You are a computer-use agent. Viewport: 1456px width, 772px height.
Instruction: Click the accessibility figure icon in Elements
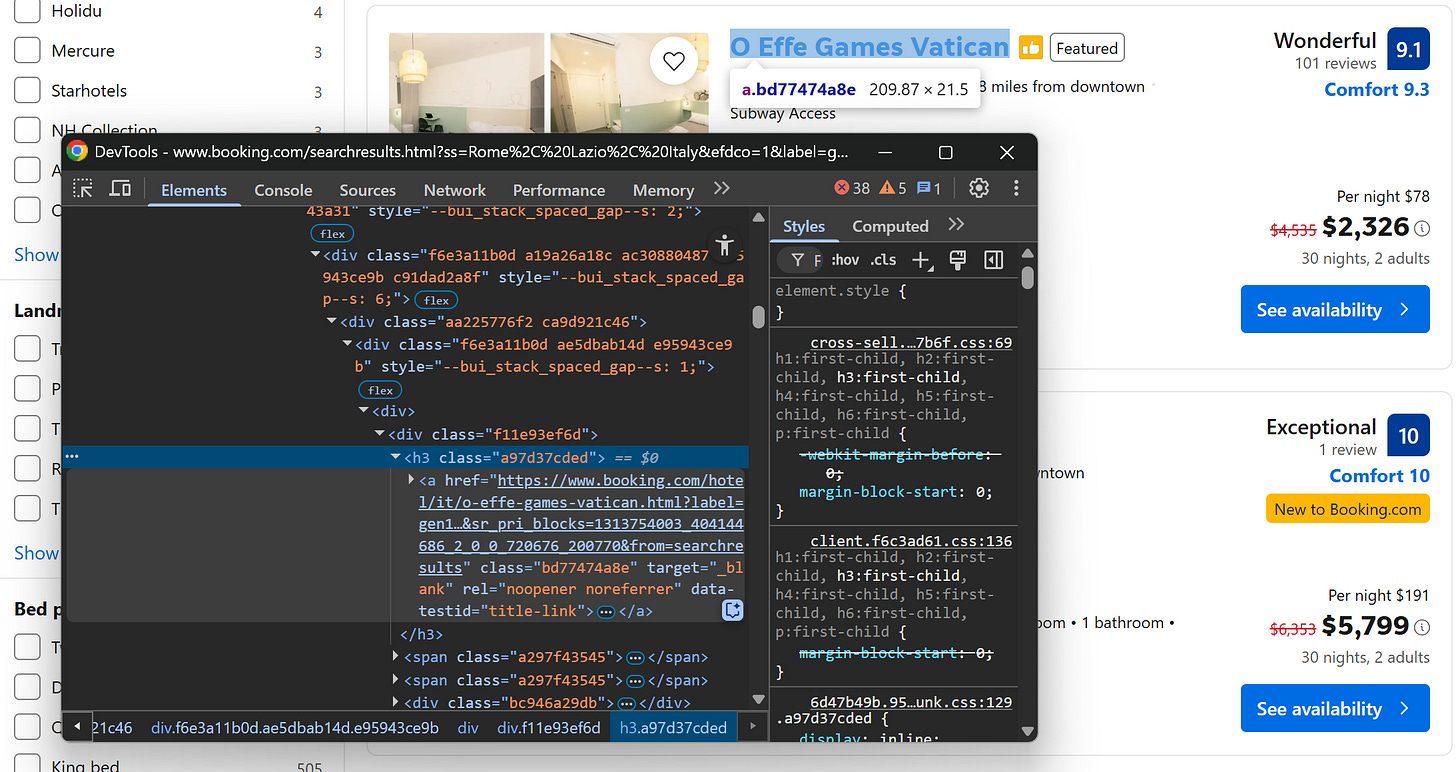pos(726,245)
